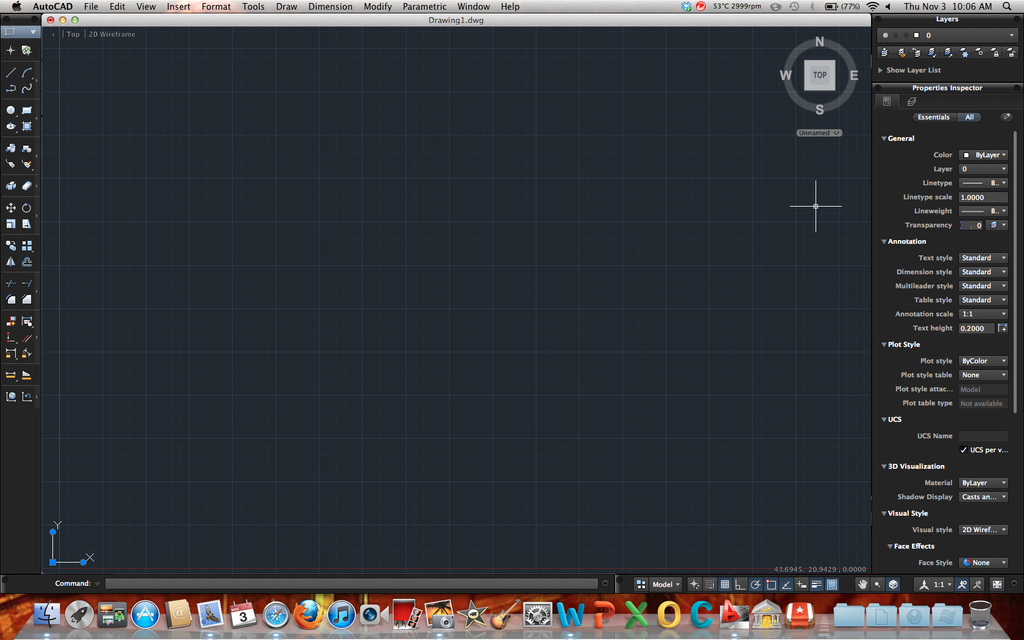The image size is (1024, 640).
Task: Open the Draw menu
Action: tap(286, 7)
